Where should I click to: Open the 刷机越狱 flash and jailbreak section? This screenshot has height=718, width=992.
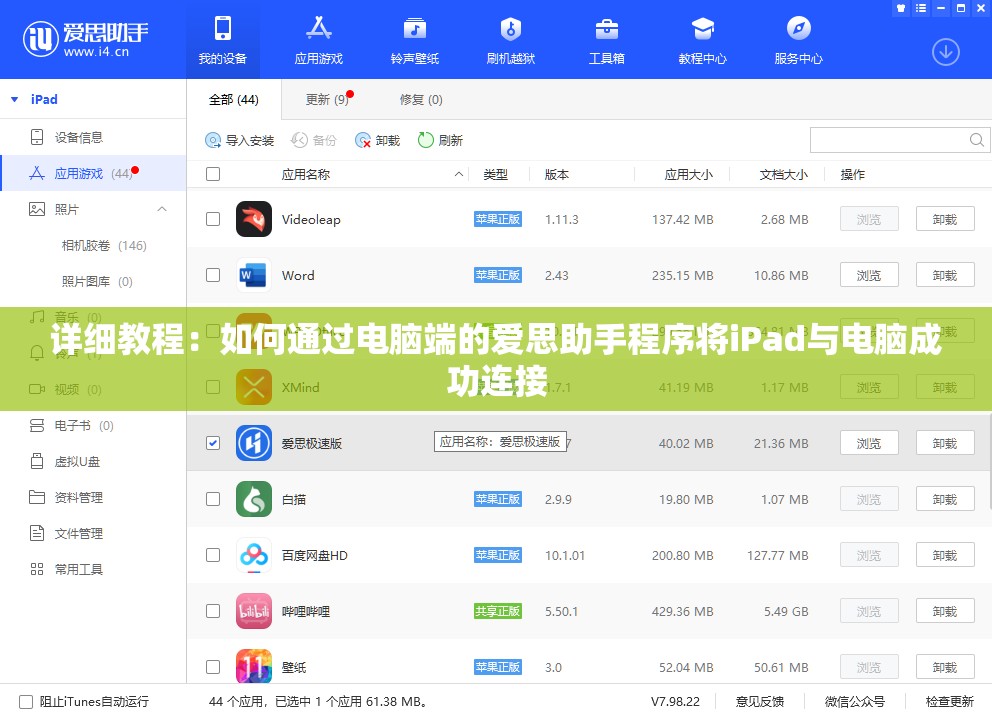[x=511, y=40]
